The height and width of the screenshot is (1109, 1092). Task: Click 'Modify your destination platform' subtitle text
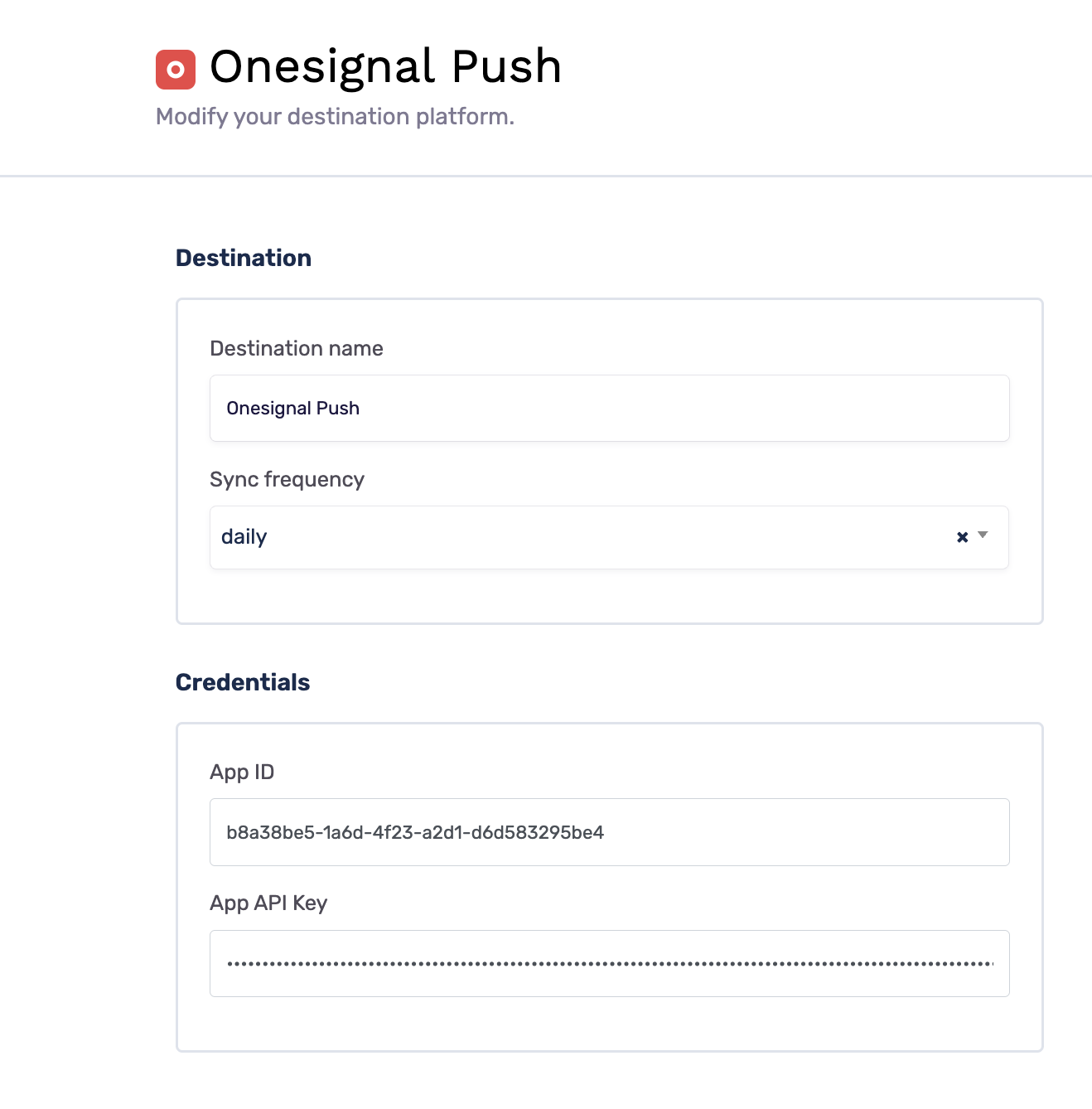(335, 117)
